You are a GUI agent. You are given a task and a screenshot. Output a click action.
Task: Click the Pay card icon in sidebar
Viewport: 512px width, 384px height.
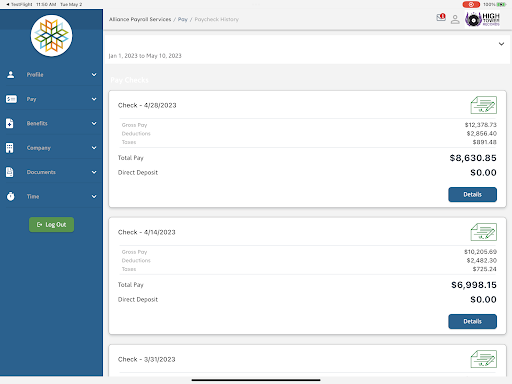11,99
